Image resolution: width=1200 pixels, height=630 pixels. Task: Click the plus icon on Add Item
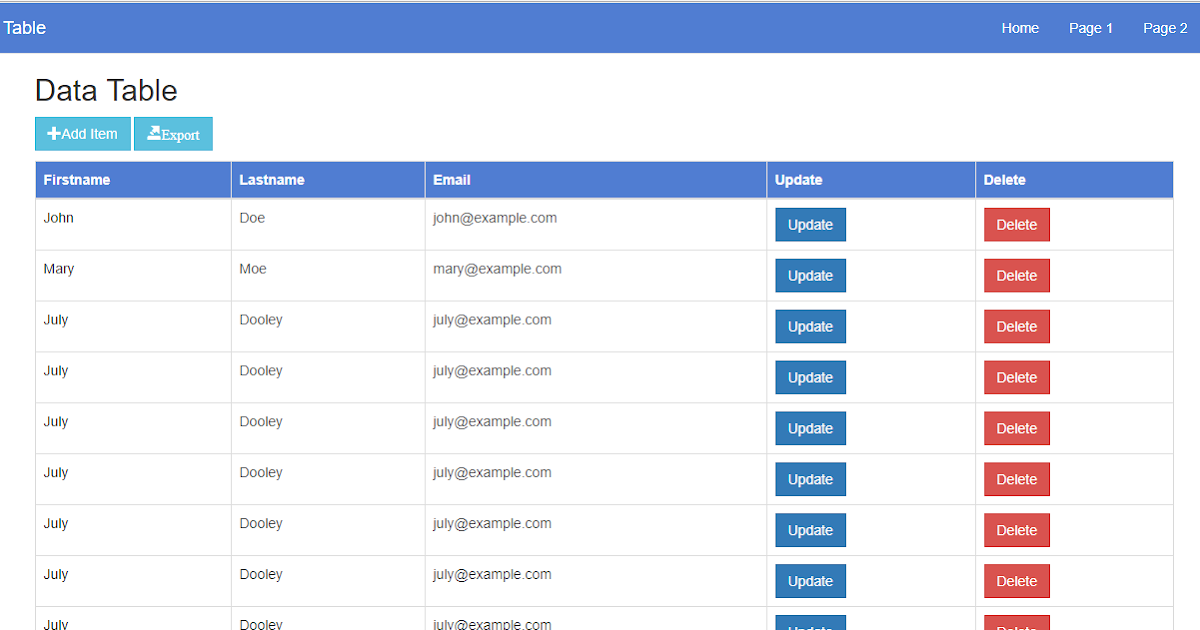click(x=53, y=133)
